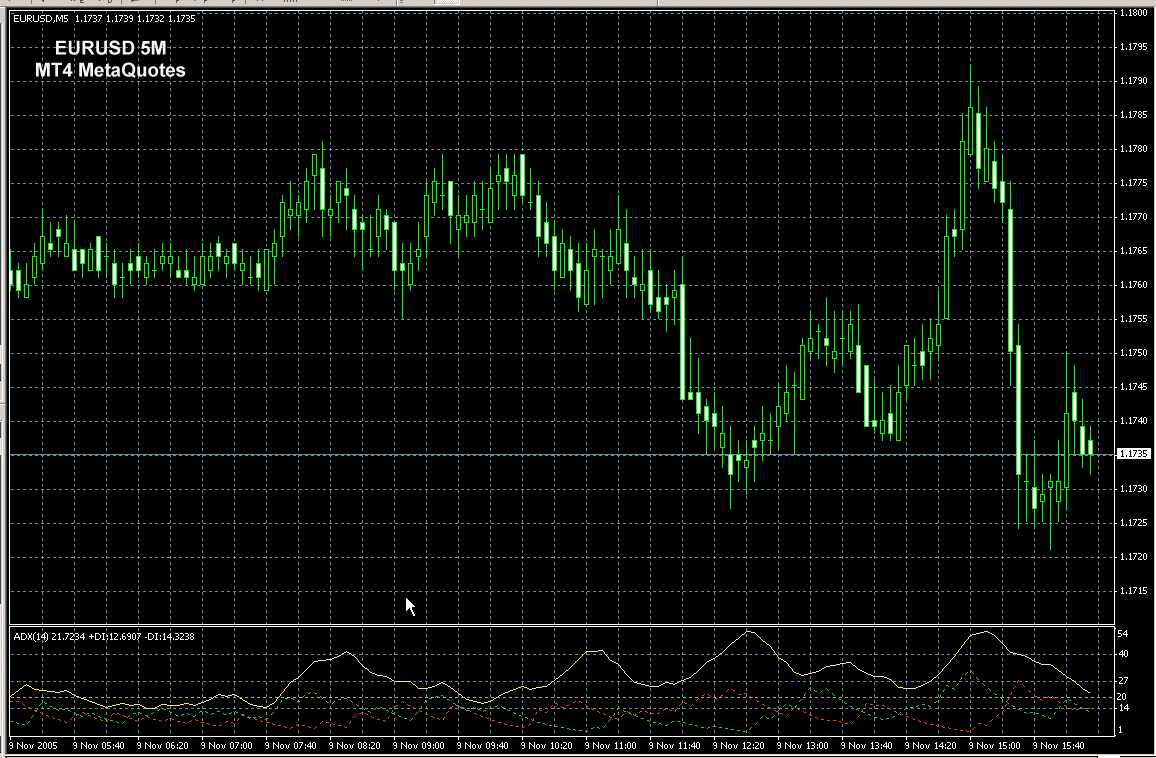Click the 1.1790 price axis label

tap(1134, 81)
